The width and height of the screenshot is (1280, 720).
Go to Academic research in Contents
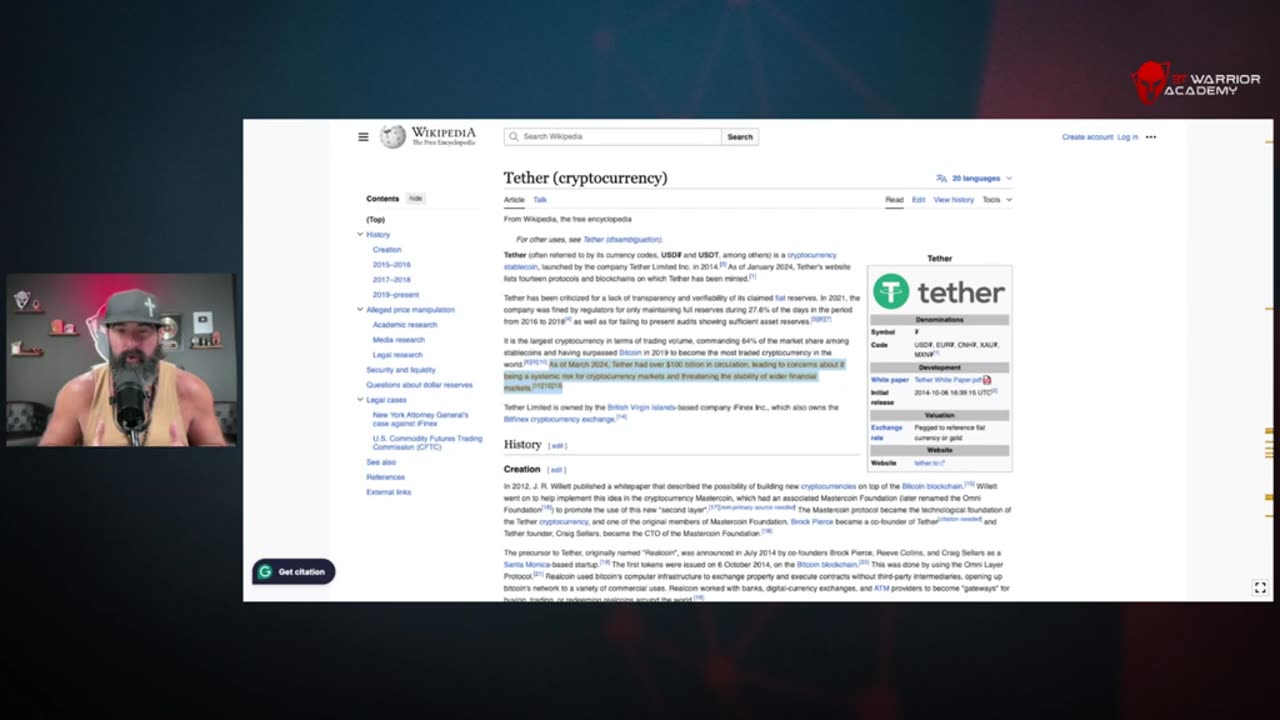tap(405, 325)
